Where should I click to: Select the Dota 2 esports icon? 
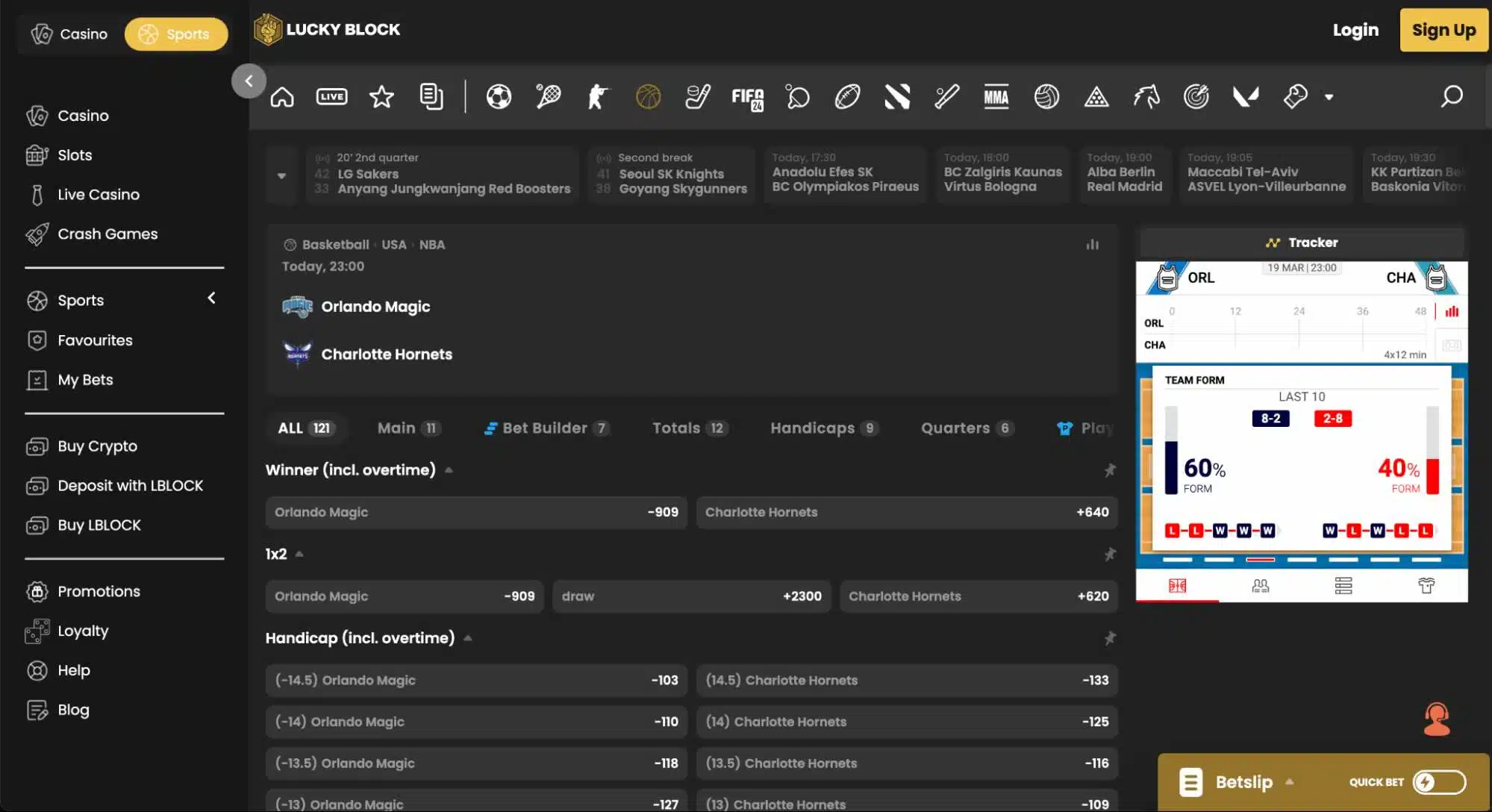[x=897, y=97]
